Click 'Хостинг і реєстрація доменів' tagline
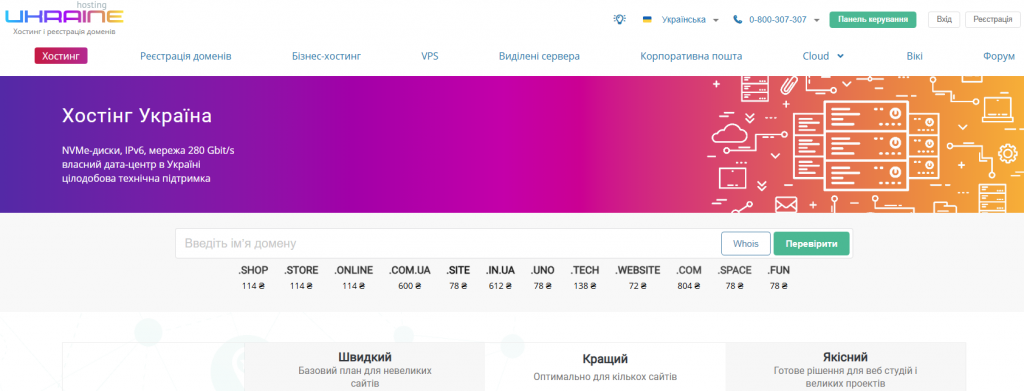 65,31
